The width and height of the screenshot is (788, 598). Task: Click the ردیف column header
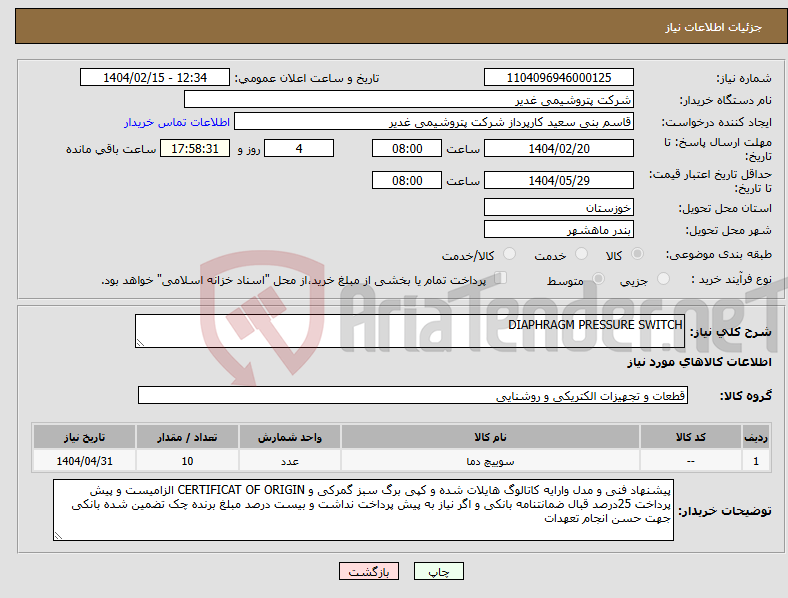coord(756,437)
